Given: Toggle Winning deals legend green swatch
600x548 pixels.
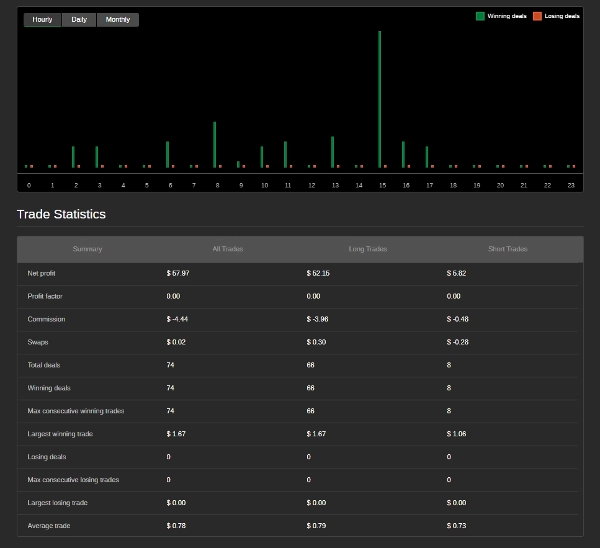Looking at the screenshot, I should tap(480, 16).
